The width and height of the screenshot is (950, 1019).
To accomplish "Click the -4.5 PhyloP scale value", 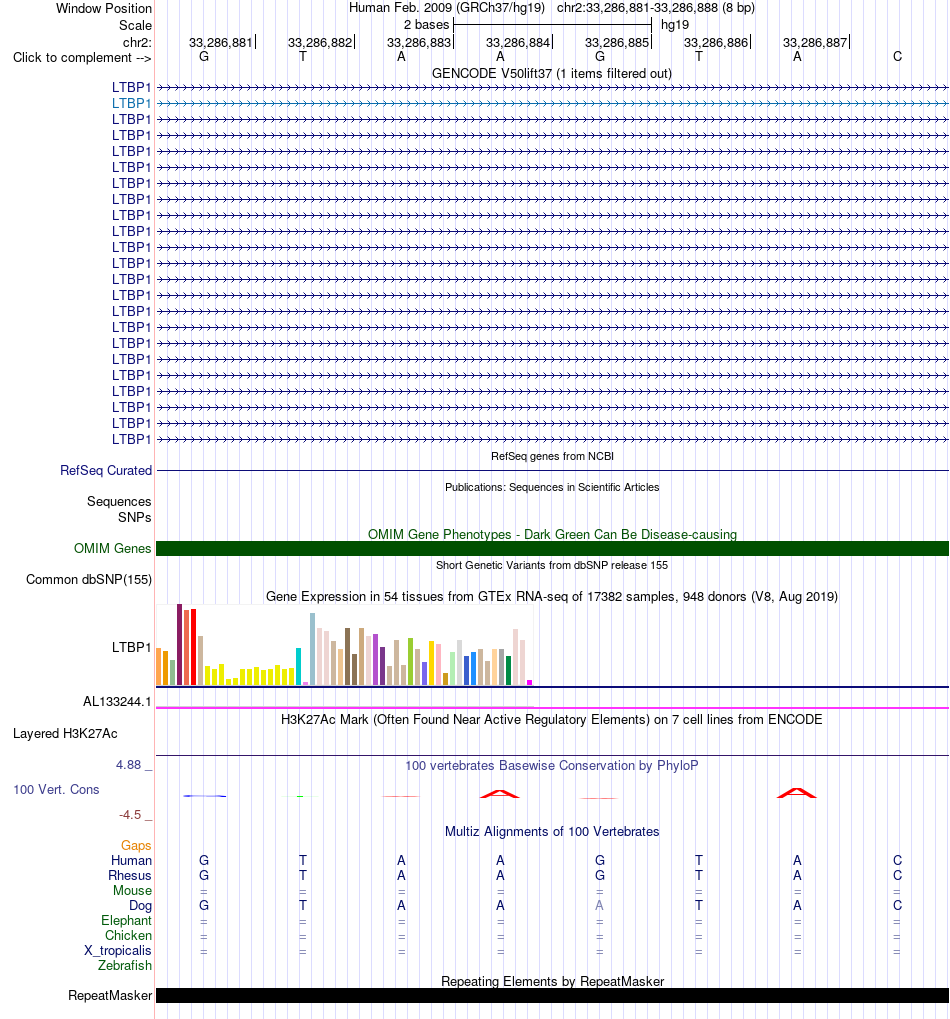I will [130, 815].
